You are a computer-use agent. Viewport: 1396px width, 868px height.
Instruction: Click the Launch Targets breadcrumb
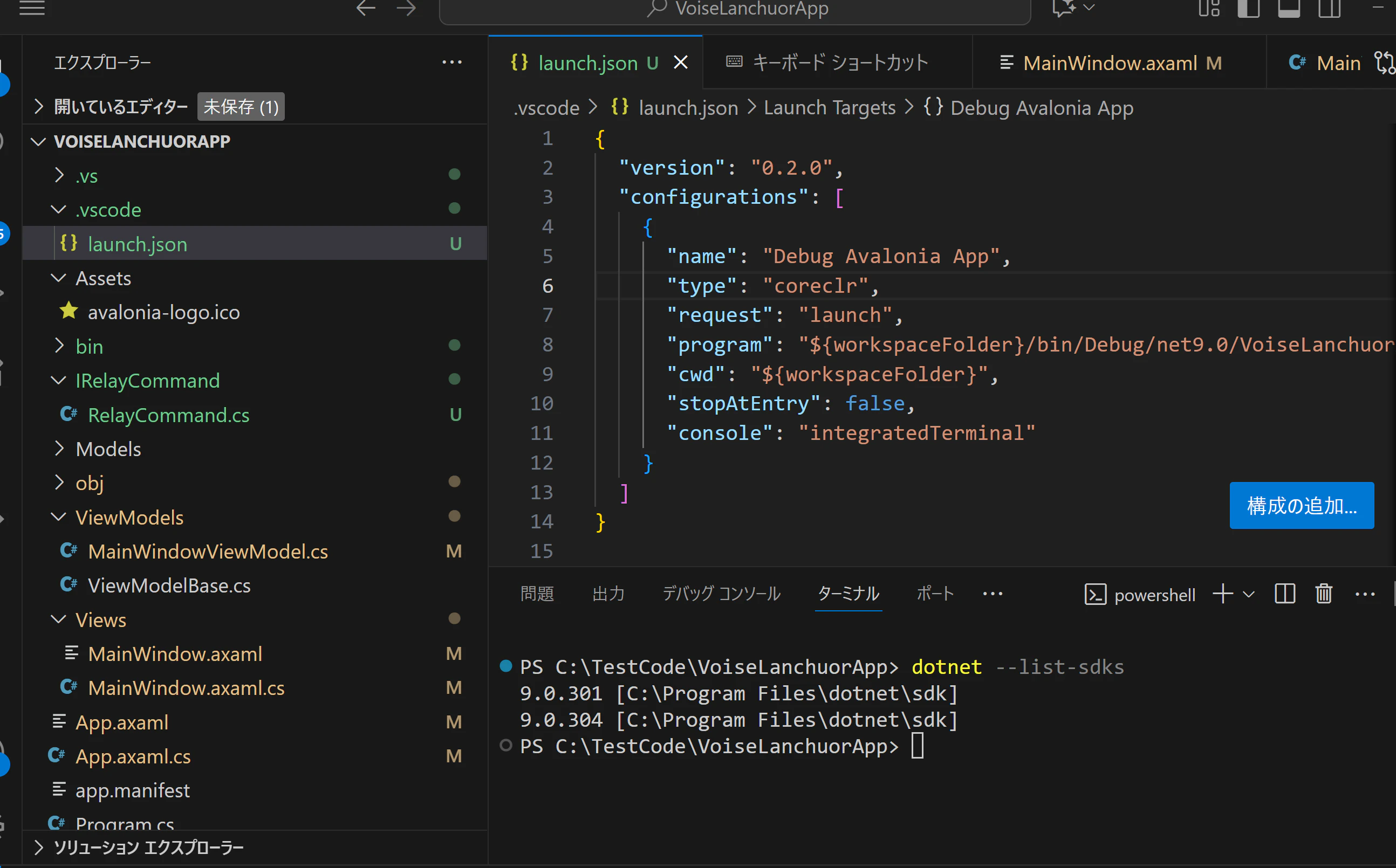pos(829,108)
